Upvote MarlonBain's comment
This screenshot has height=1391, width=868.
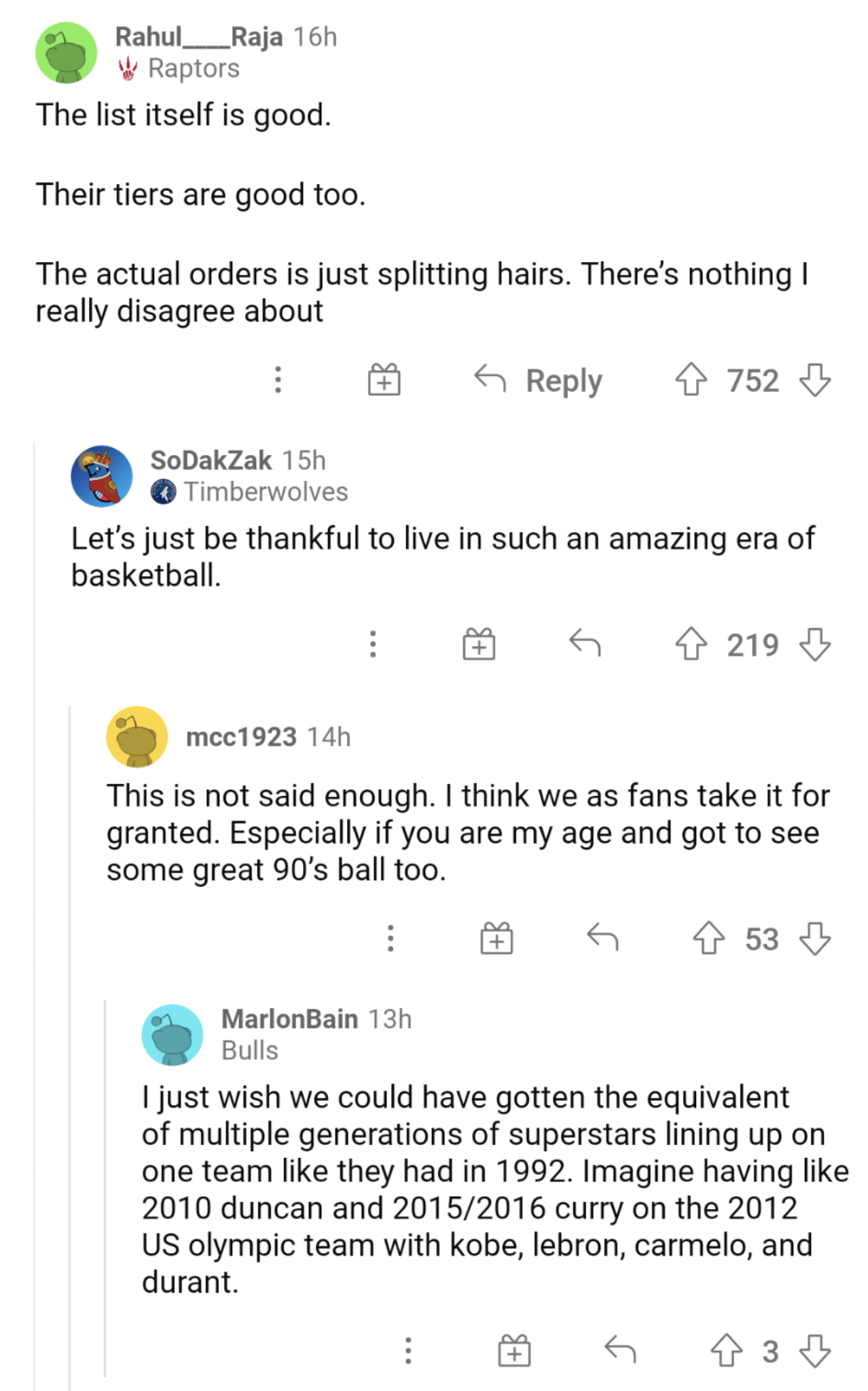click(x=726, y=1350)
